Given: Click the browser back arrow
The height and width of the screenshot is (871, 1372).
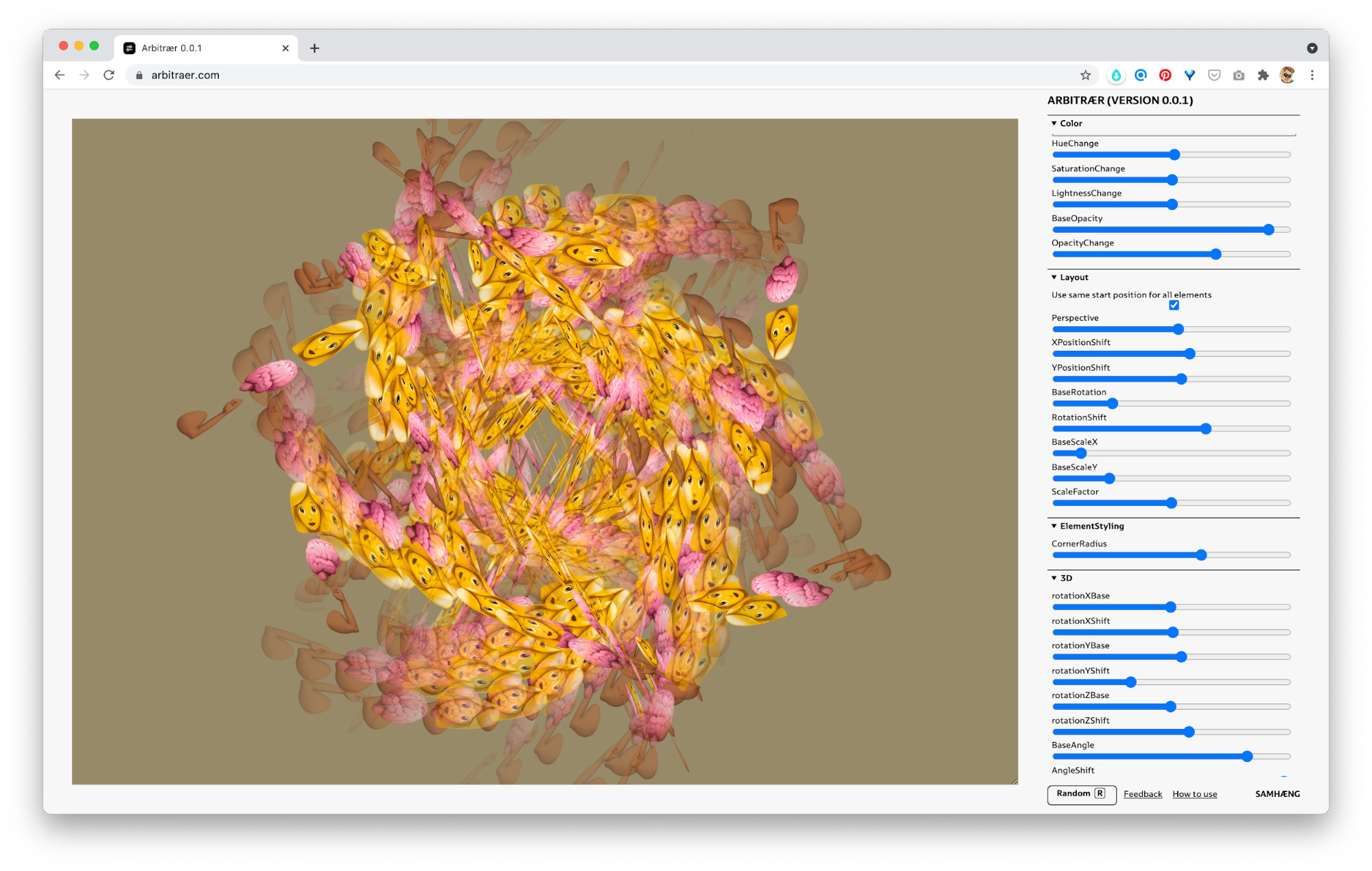Looking at the screenshot, I should point(60,75).
